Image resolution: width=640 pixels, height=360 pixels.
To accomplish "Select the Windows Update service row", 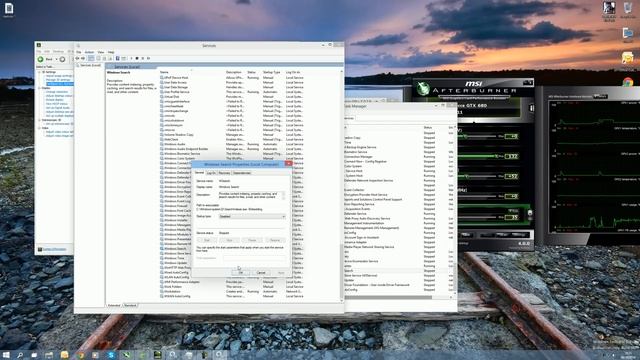I will click(176, 263).
